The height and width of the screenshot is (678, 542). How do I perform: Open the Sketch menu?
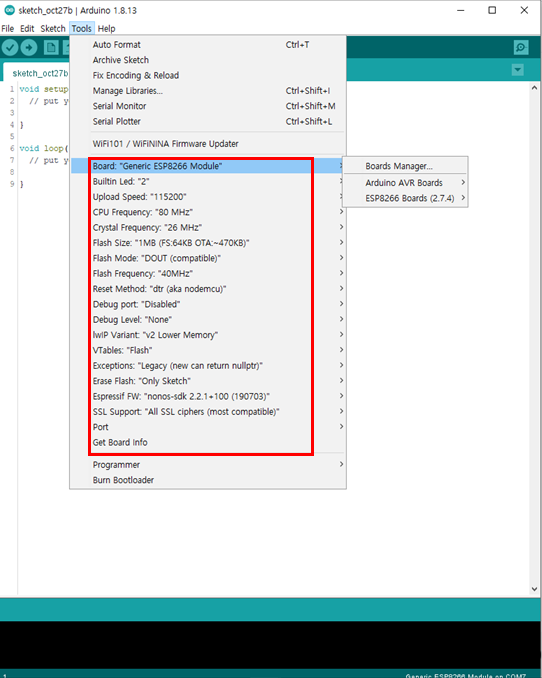coord(53,29)
